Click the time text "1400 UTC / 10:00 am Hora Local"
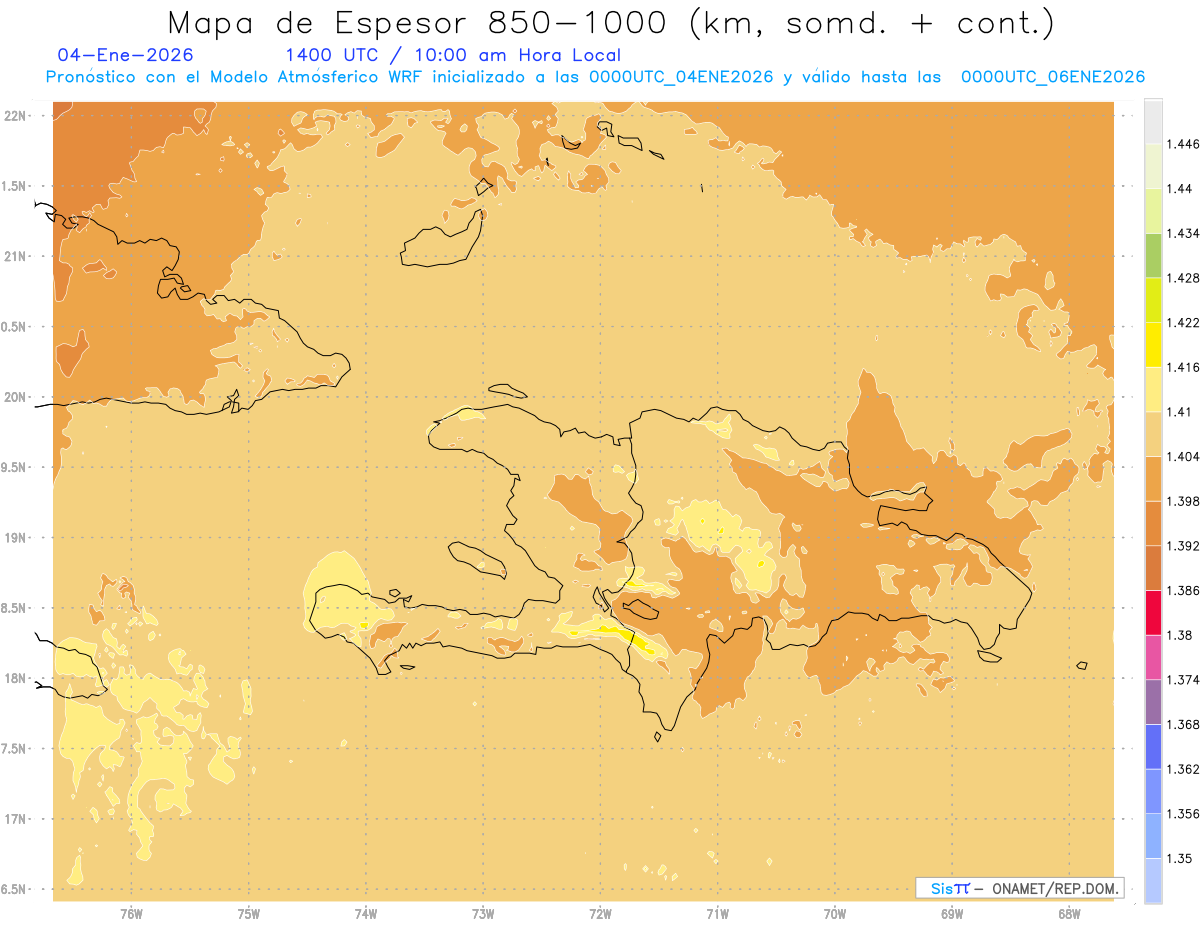Screen dimensions: 1200x927 coord(453,55)
